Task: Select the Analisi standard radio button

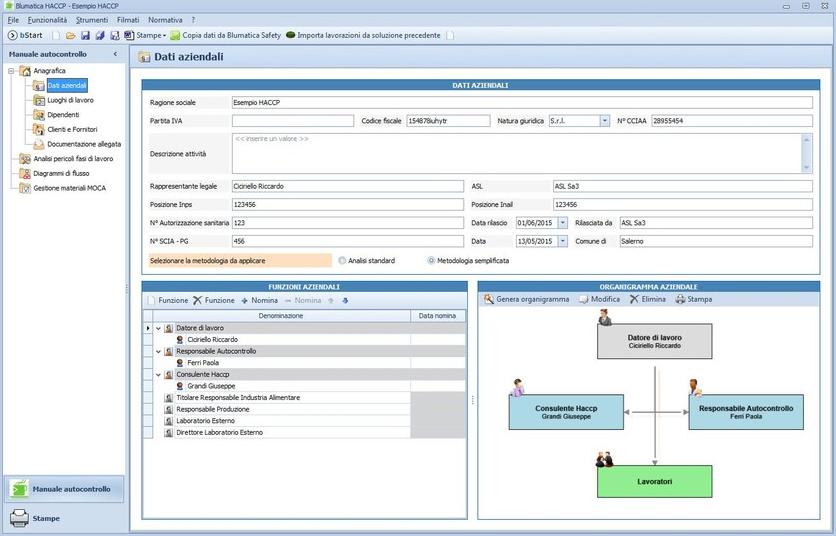Action: 343,261
